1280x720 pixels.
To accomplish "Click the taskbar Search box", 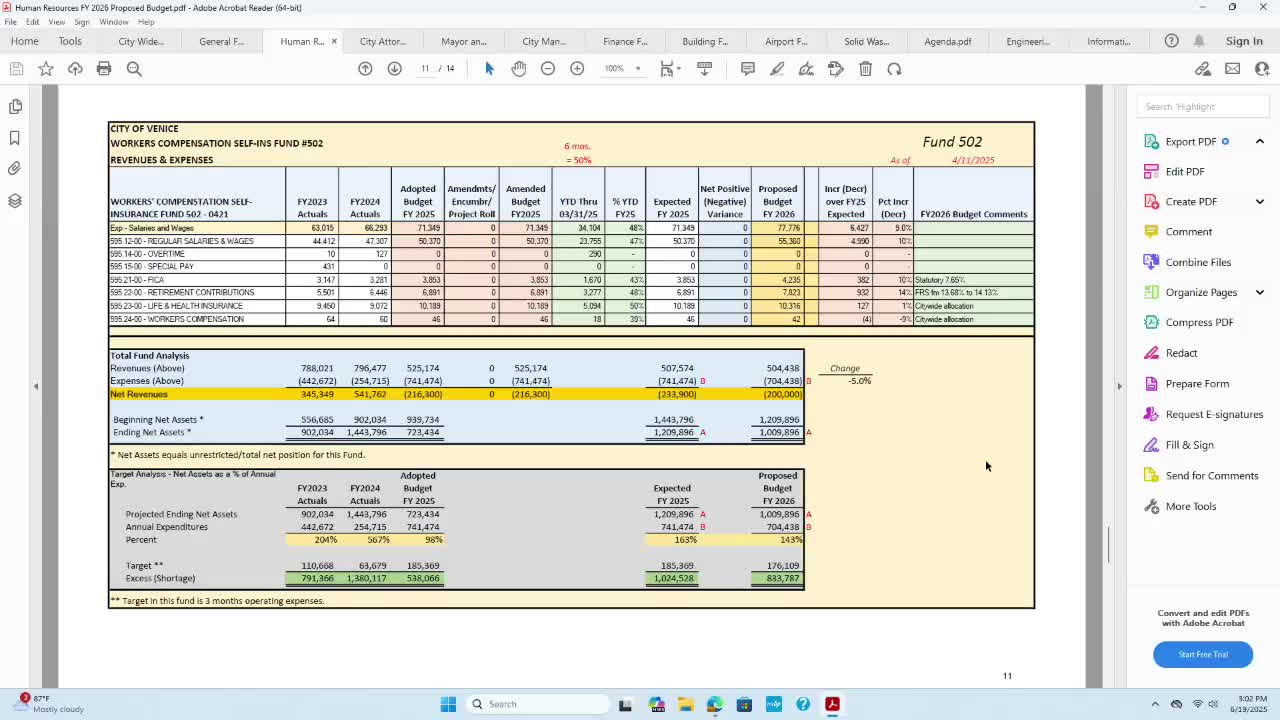I will click(538, 704).
